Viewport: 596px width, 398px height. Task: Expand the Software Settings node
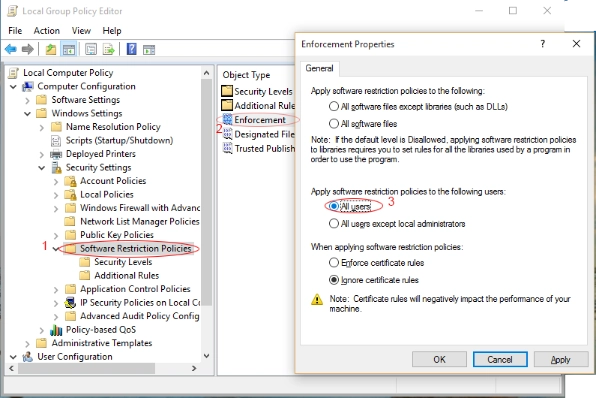click(27, 100)
